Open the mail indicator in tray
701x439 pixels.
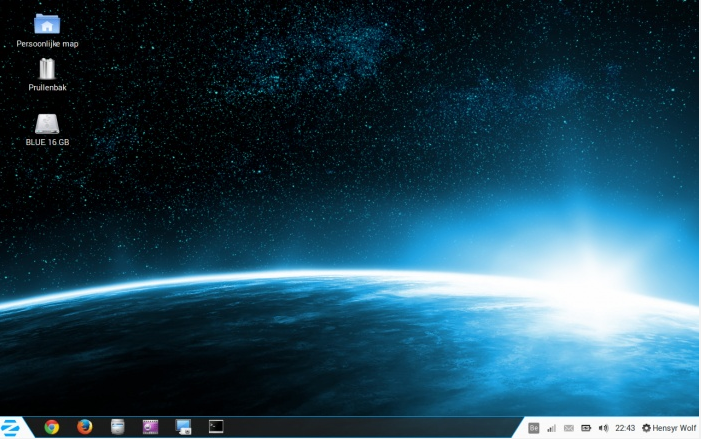569,428
